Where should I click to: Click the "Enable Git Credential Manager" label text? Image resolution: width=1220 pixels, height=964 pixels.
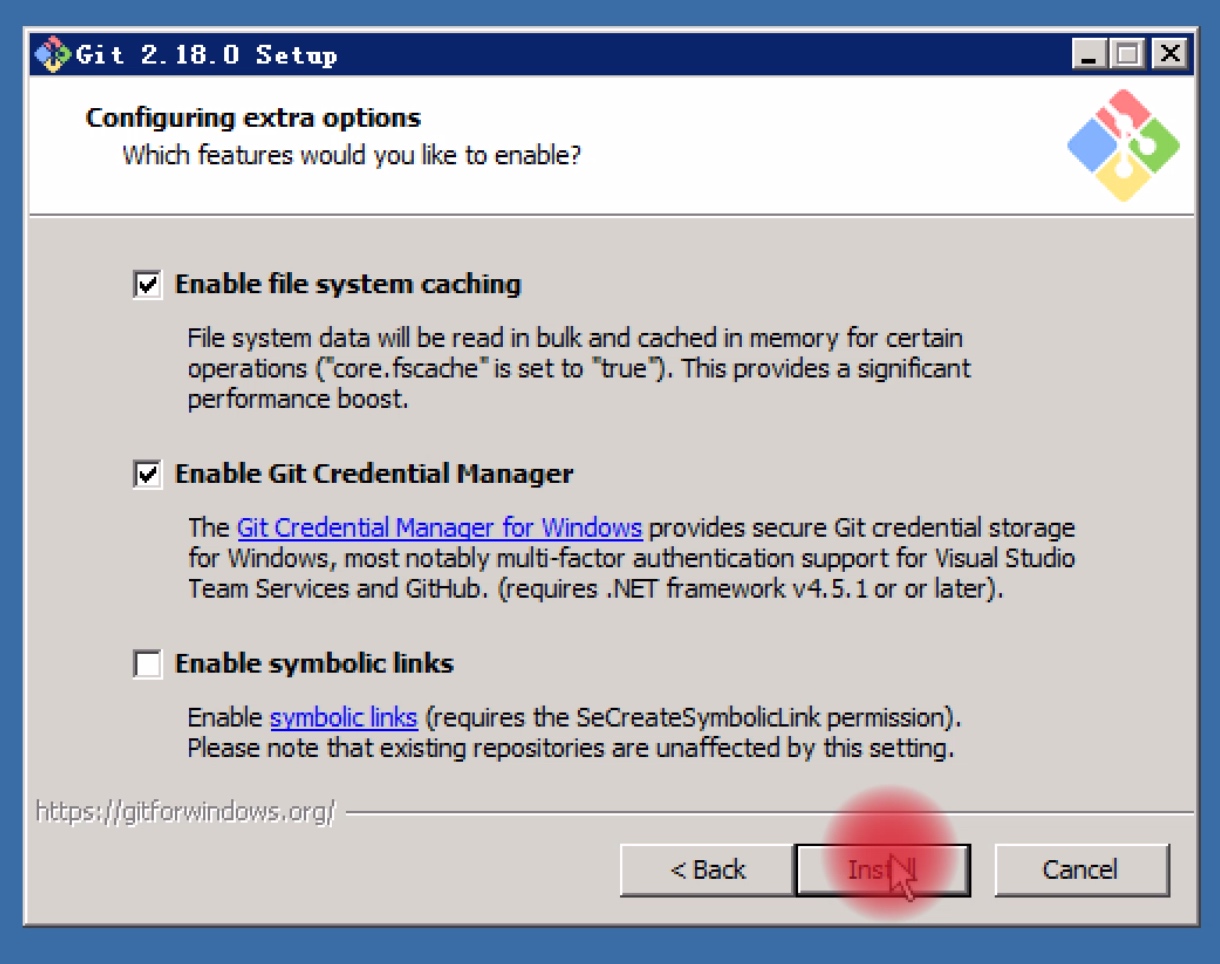point(374,473)
